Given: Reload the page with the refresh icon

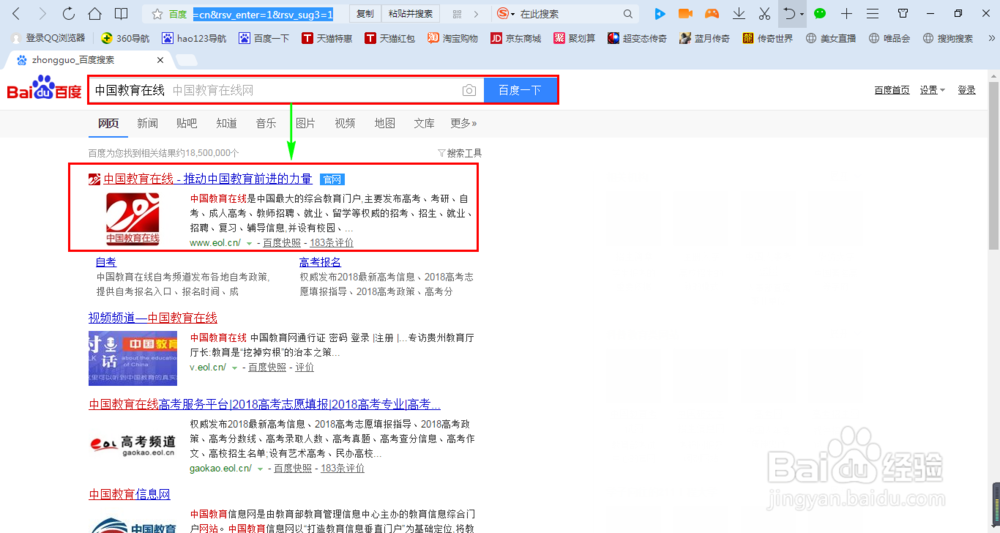Looking at the screenshot, I should tap(68, 13).
